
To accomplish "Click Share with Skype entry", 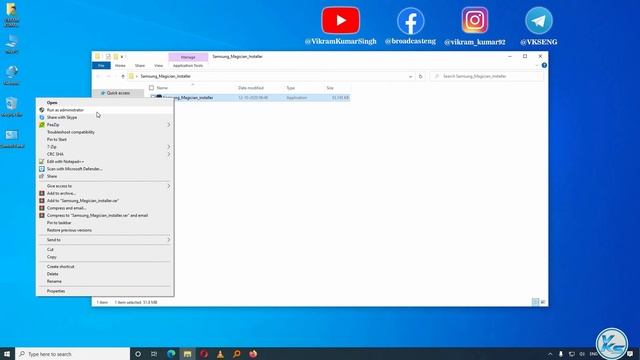I will click(62, 117).
